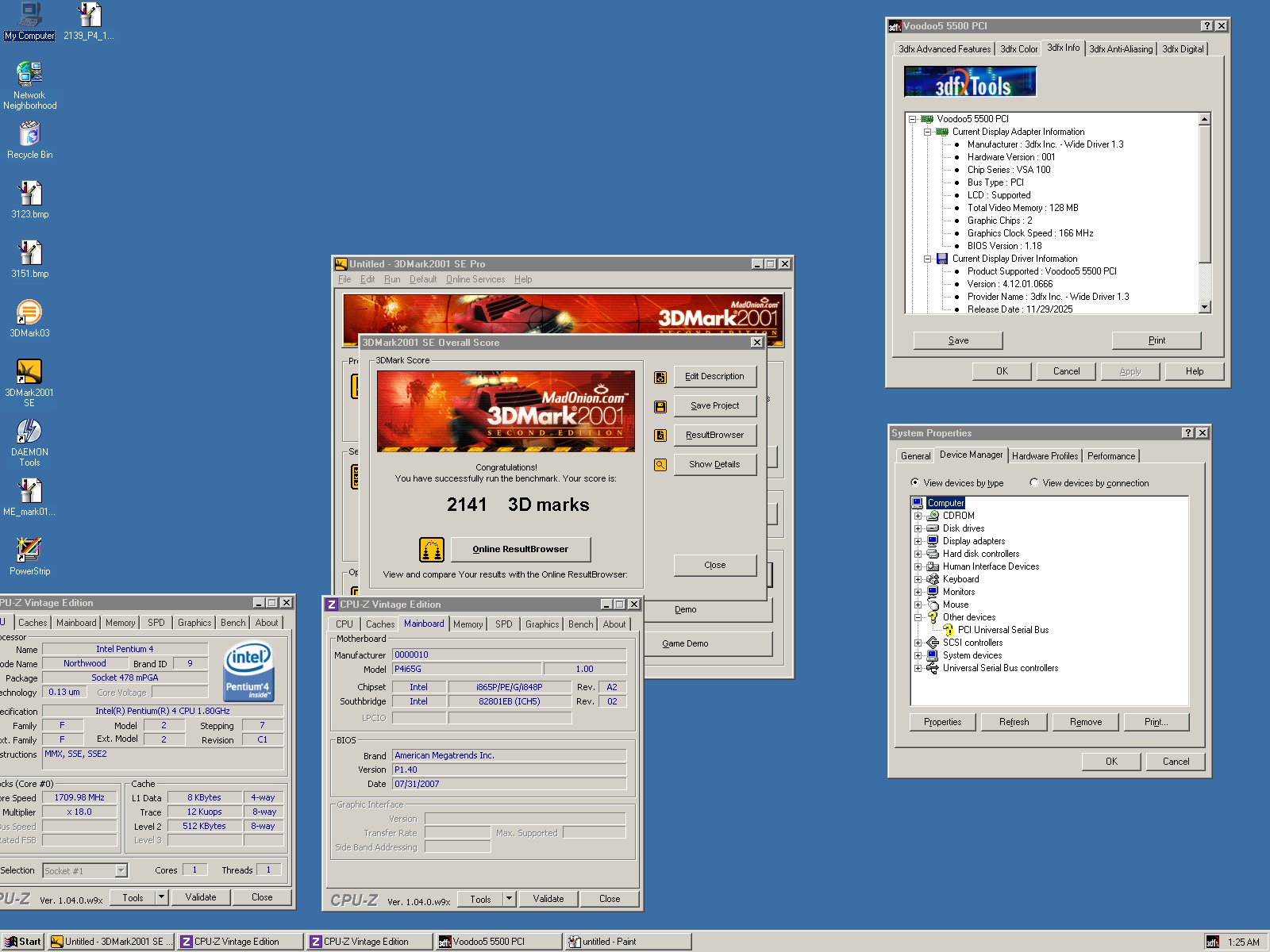Click Save button in Voodoo5 dialog
Screen dimensions: 1270x952
(958, 340)
